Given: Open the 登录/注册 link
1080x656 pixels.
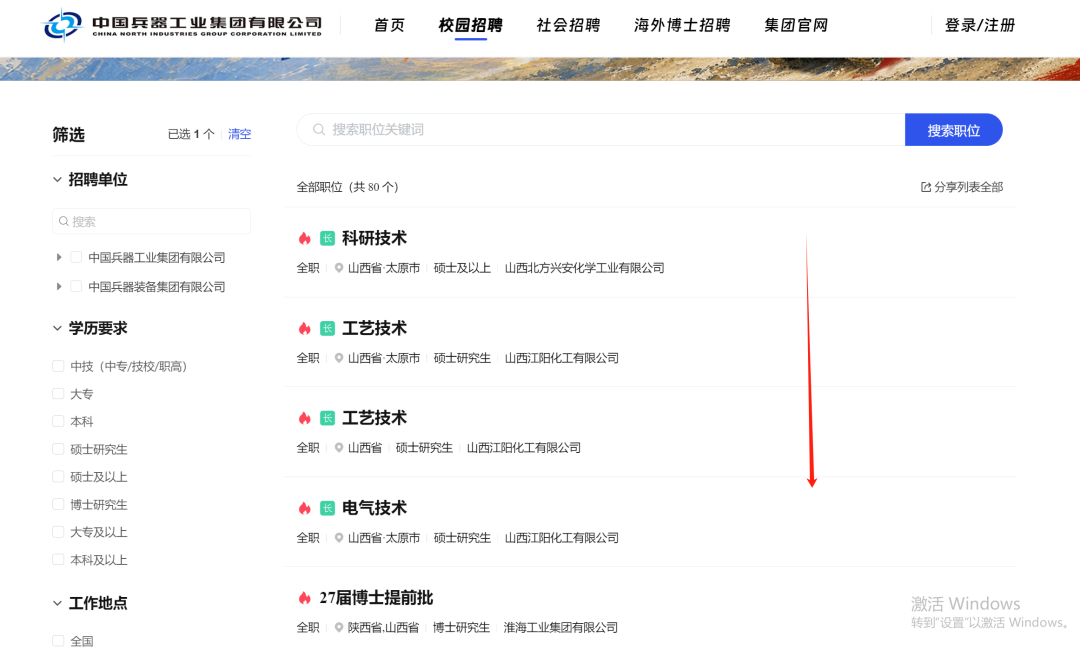Looking at the screenshot, I should pyautogui.click(x=980, y=25).
